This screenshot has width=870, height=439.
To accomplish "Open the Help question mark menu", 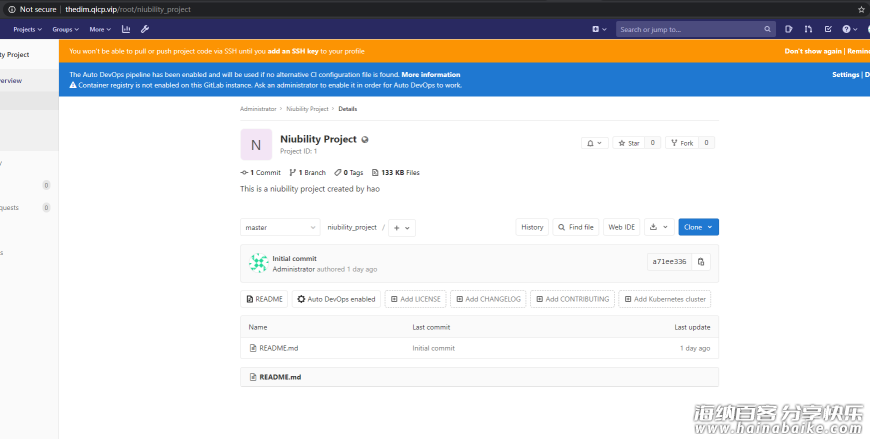I will [x=849, y=29].
